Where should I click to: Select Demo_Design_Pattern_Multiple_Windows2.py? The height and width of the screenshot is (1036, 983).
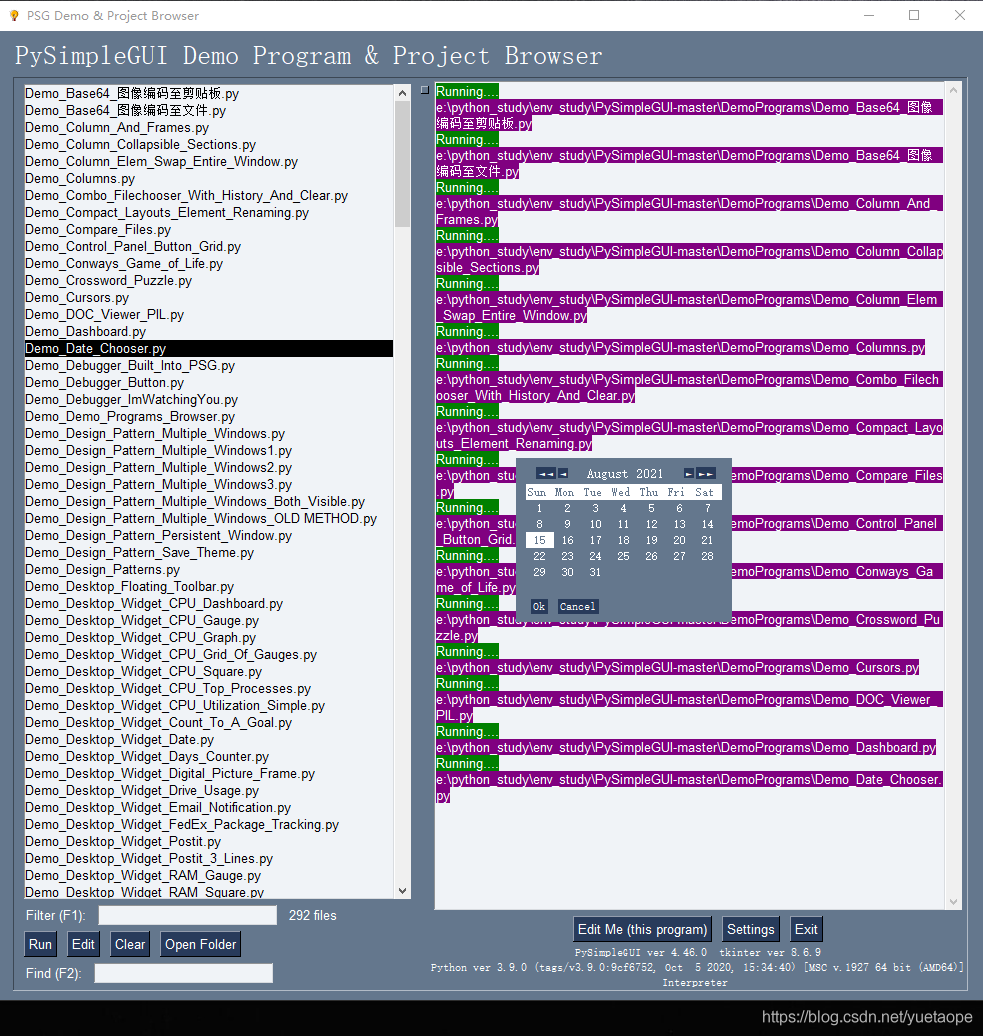pos(209,467)
